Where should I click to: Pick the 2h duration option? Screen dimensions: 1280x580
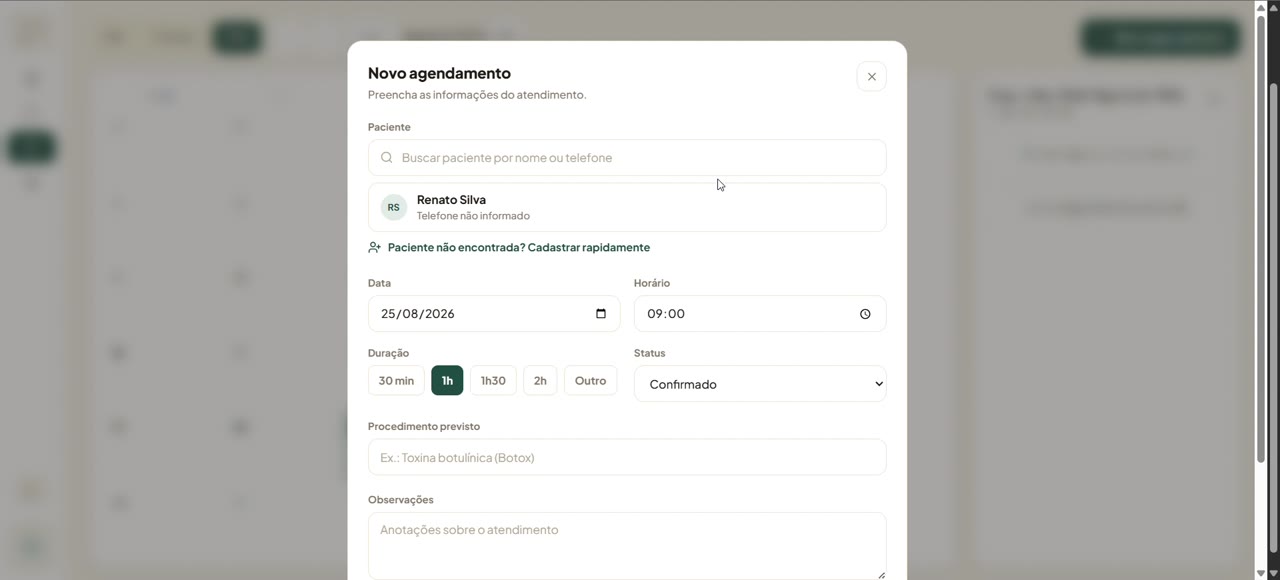click(540, 381)
